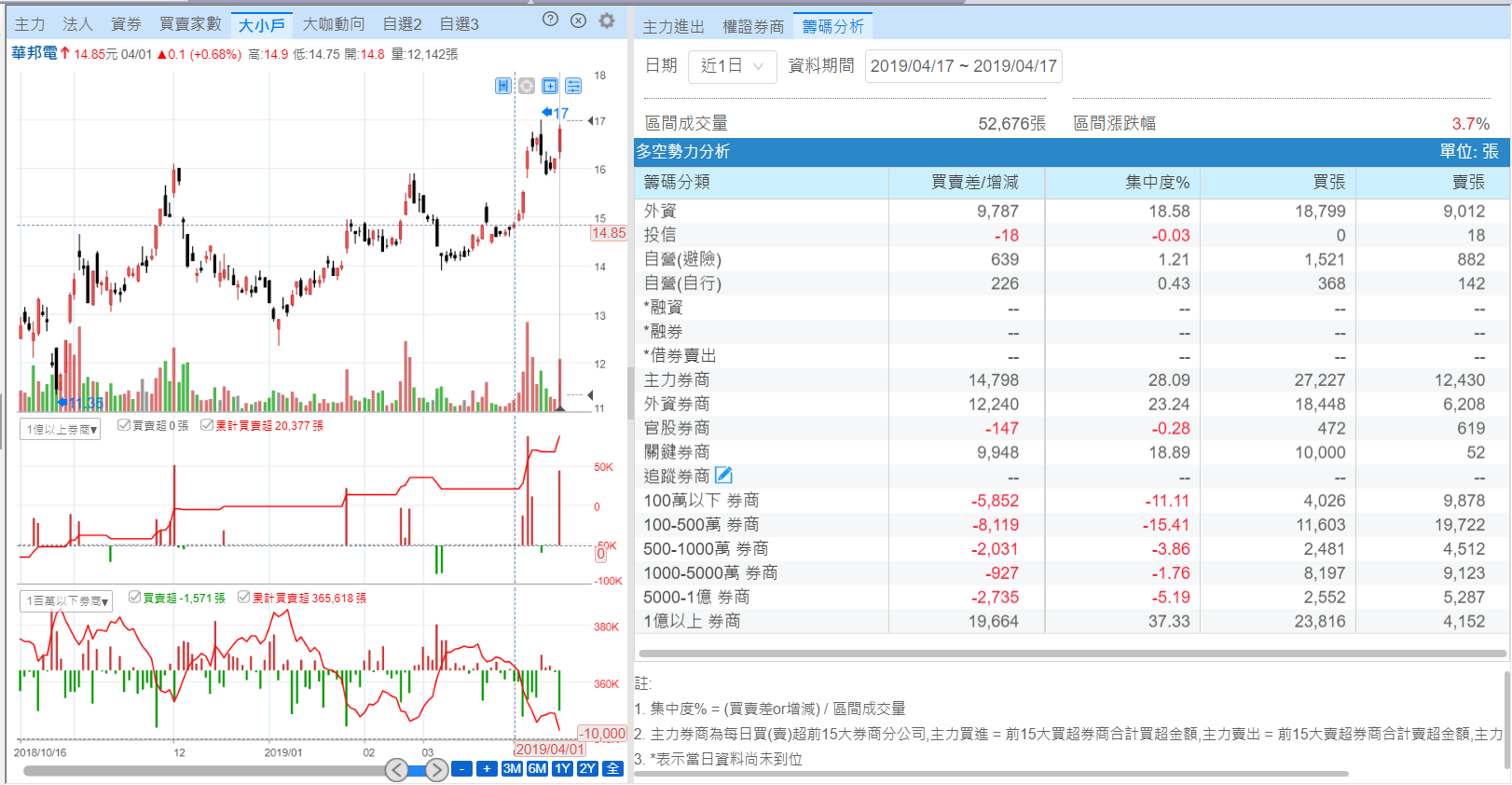Click the 資料期間 date range field

point(963,66)
